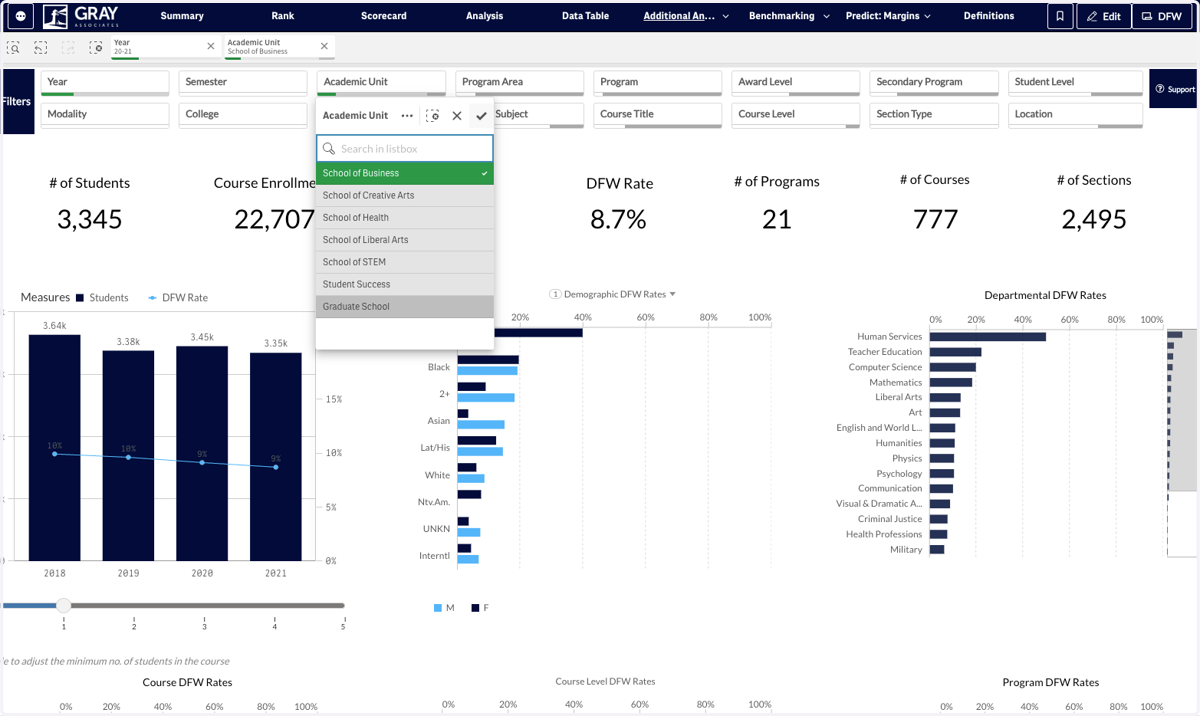Screen dimensions: 1200x716
Task: Open Demographic DFW Rates chart dropdown
Action: (613, 294)
